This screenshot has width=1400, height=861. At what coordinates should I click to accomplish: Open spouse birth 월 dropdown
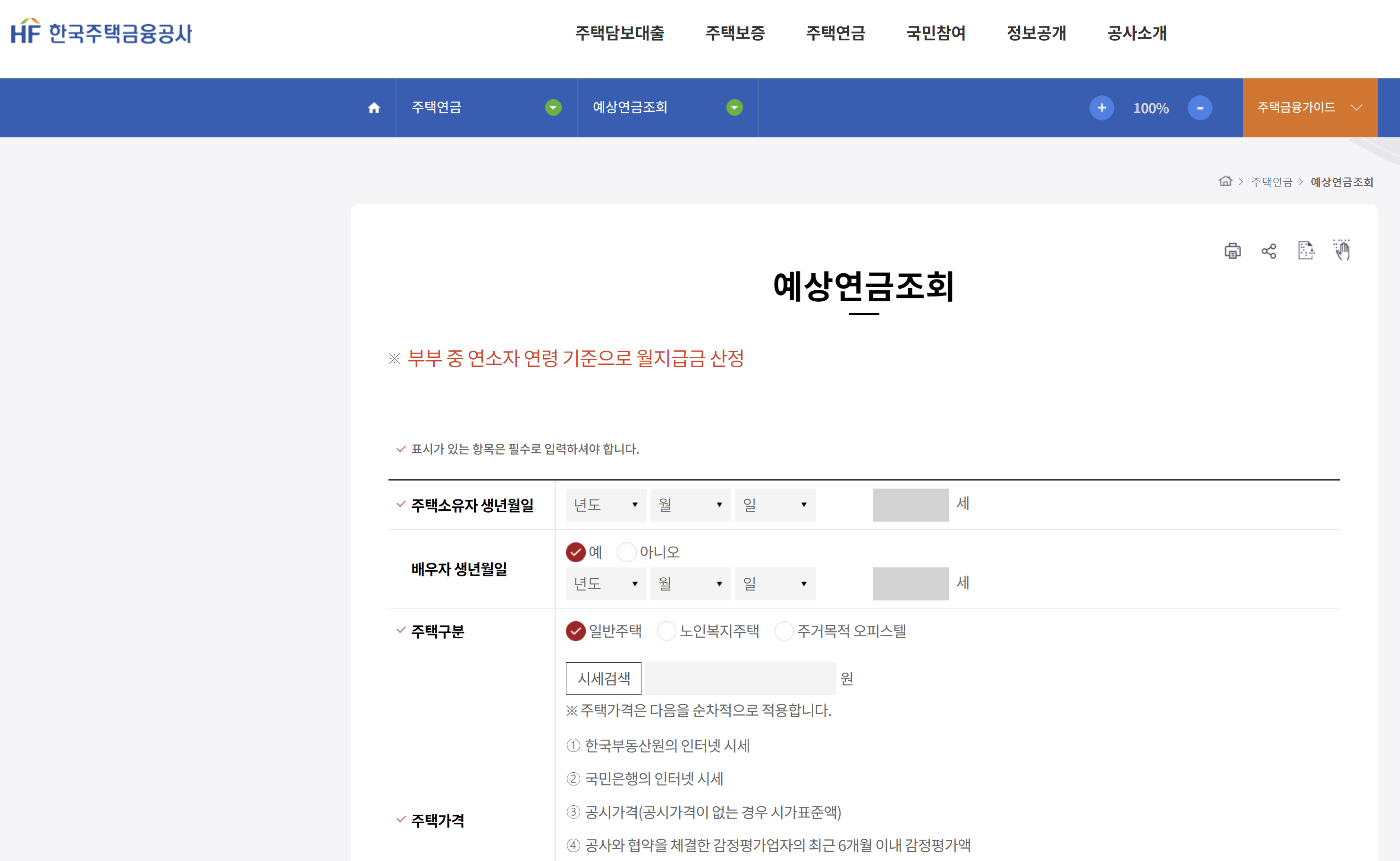(691, 584)
